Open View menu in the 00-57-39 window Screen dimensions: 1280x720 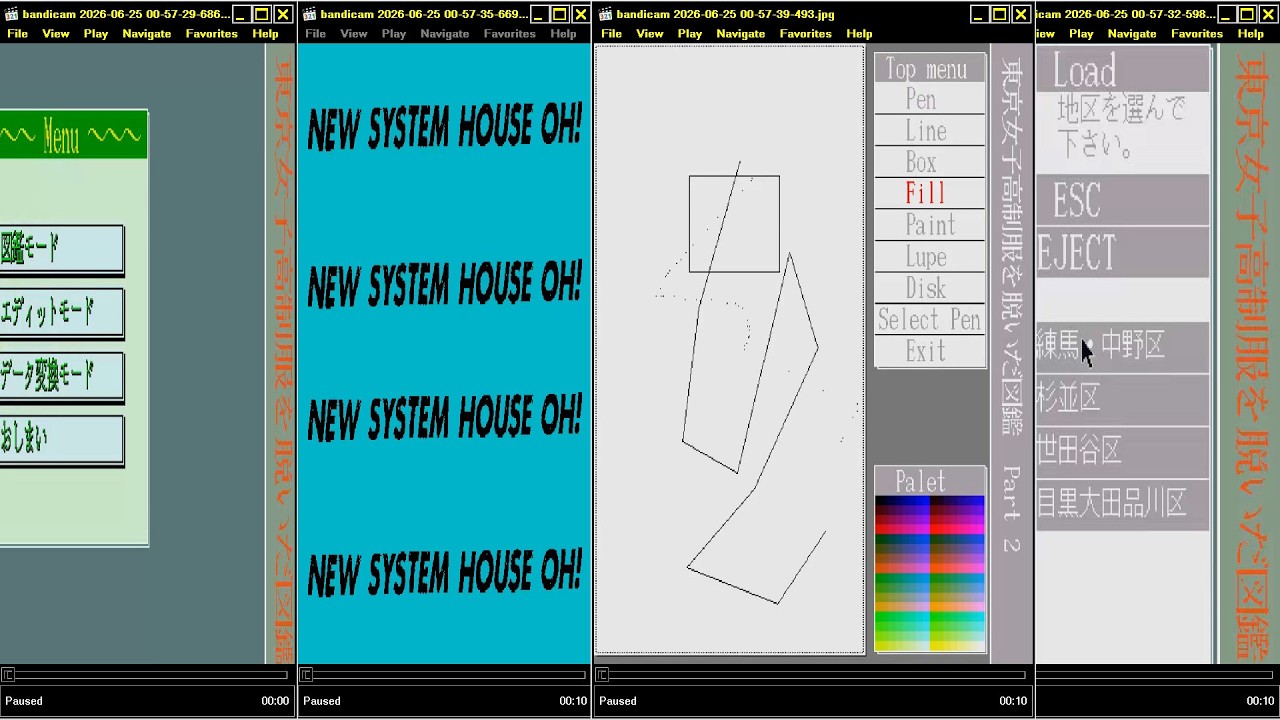pyautogui.click(x=650, y=33)
